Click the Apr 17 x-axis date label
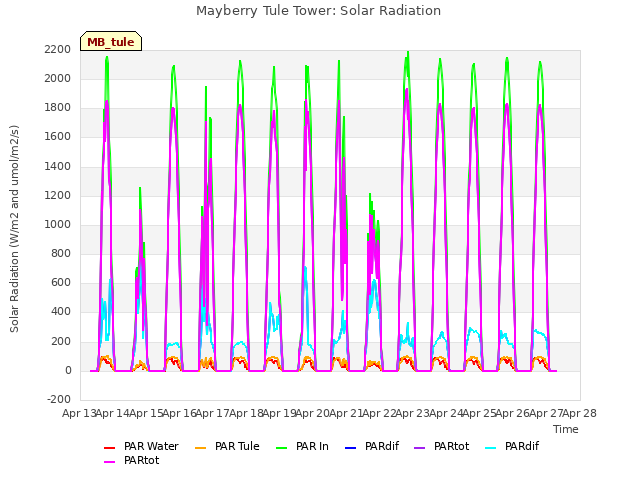The width and height of the screenshot is (640, 480). coord(212,413)
